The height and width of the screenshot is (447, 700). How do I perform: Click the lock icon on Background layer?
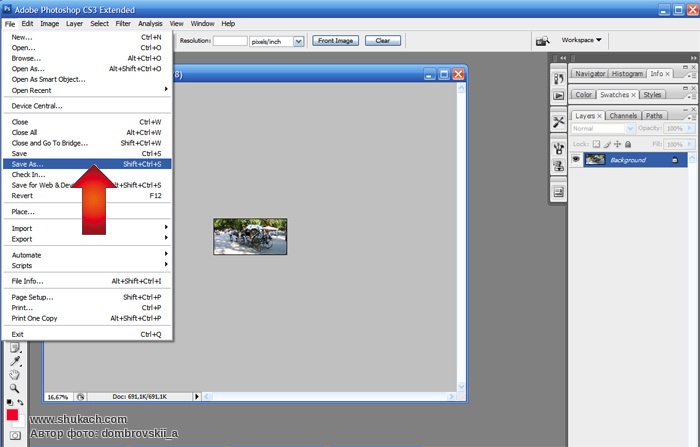675,160
